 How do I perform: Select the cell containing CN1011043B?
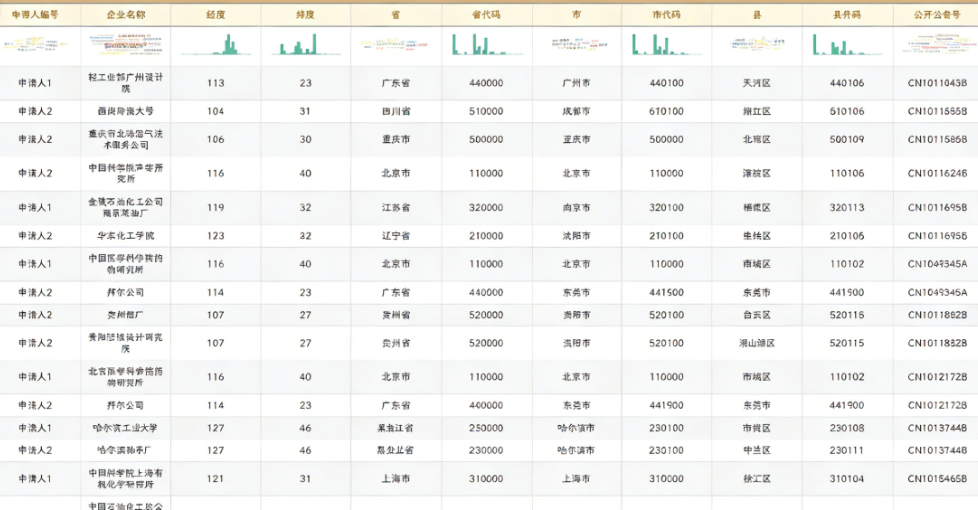click(936, 83)
